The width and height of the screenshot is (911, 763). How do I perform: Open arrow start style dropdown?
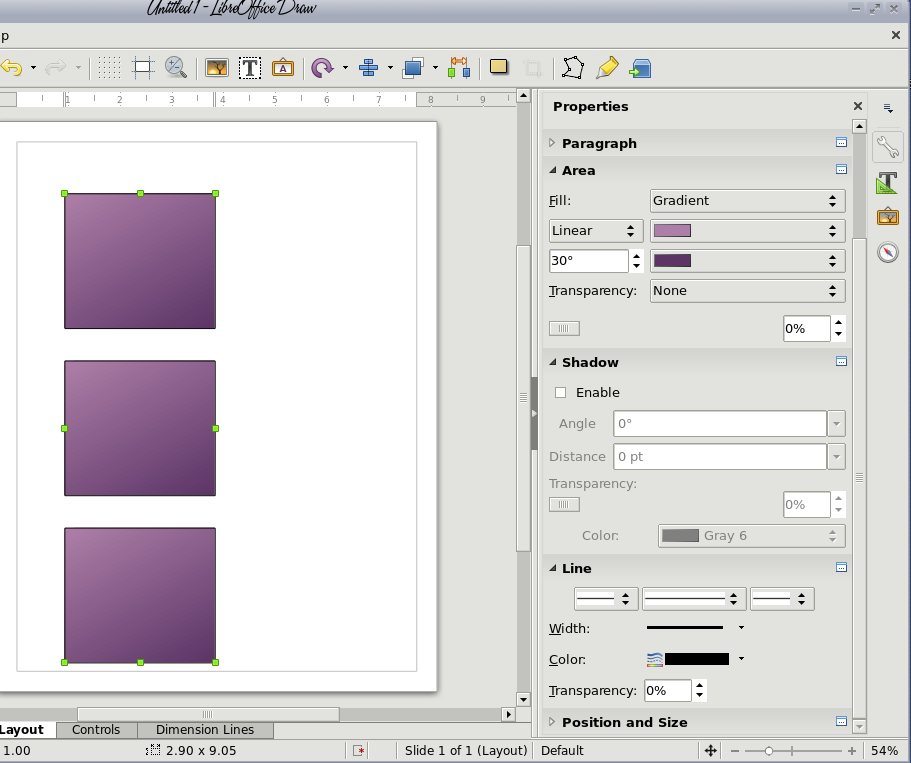[606, 599]
